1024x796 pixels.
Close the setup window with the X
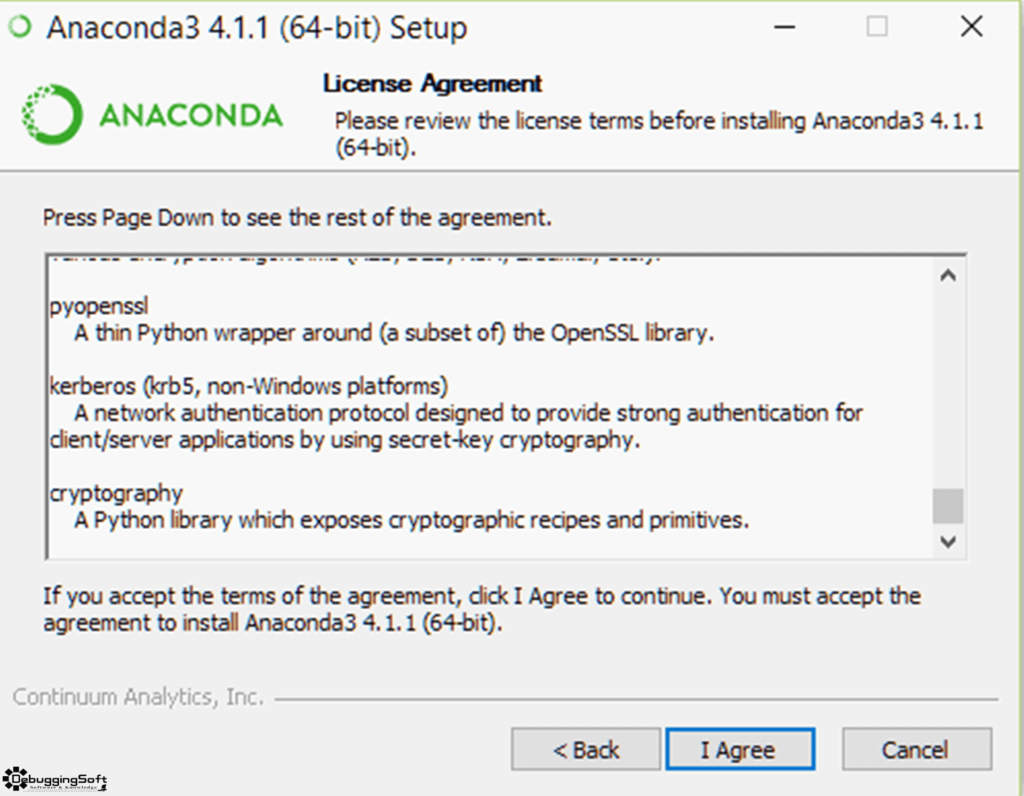(972, 27)
